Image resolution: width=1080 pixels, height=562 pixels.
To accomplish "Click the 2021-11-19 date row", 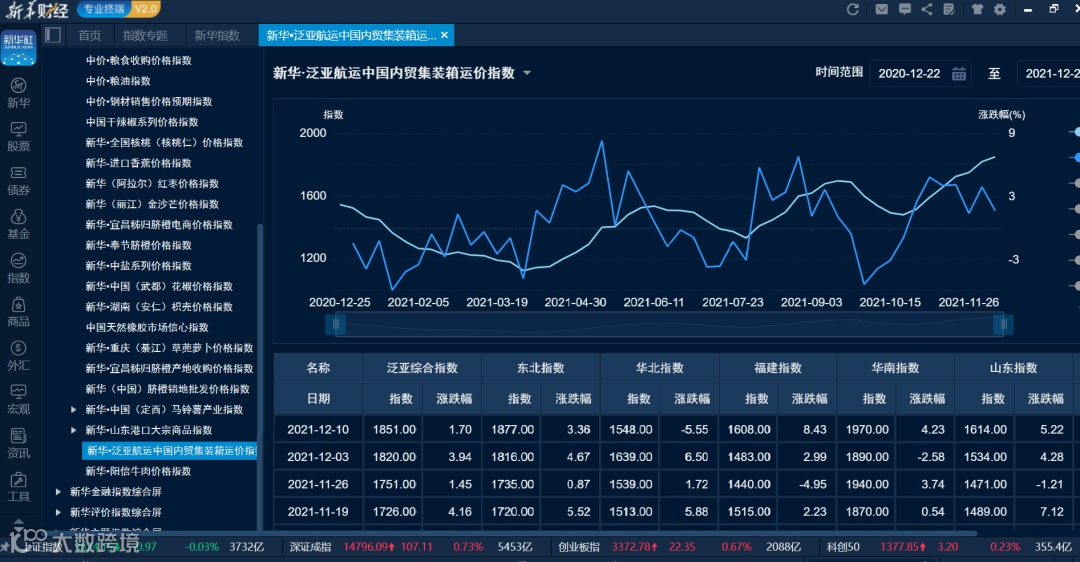I will [318, 512].
